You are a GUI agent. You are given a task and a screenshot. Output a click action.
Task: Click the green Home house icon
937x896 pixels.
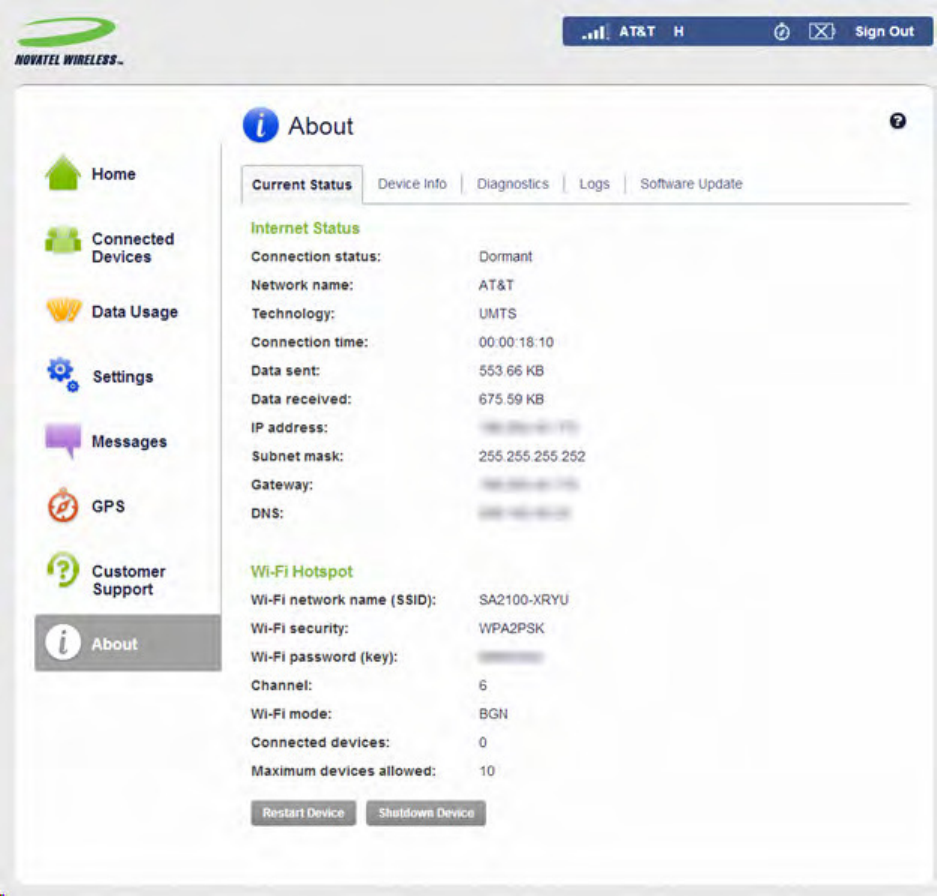click(x=63, y=173)
